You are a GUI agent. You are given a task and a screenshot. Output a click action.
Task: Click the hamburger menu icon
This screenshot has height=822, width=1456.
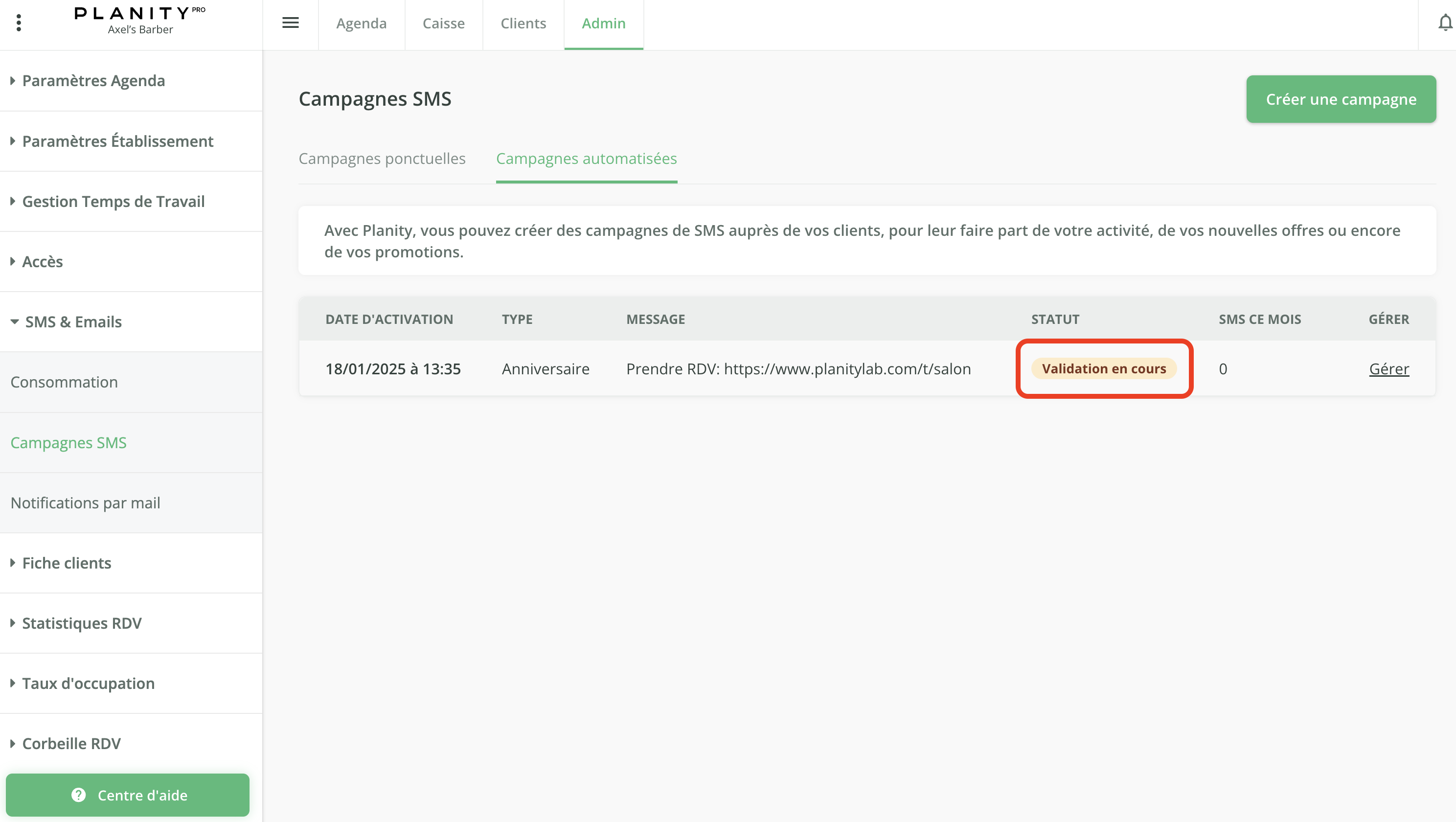[291, 23]
